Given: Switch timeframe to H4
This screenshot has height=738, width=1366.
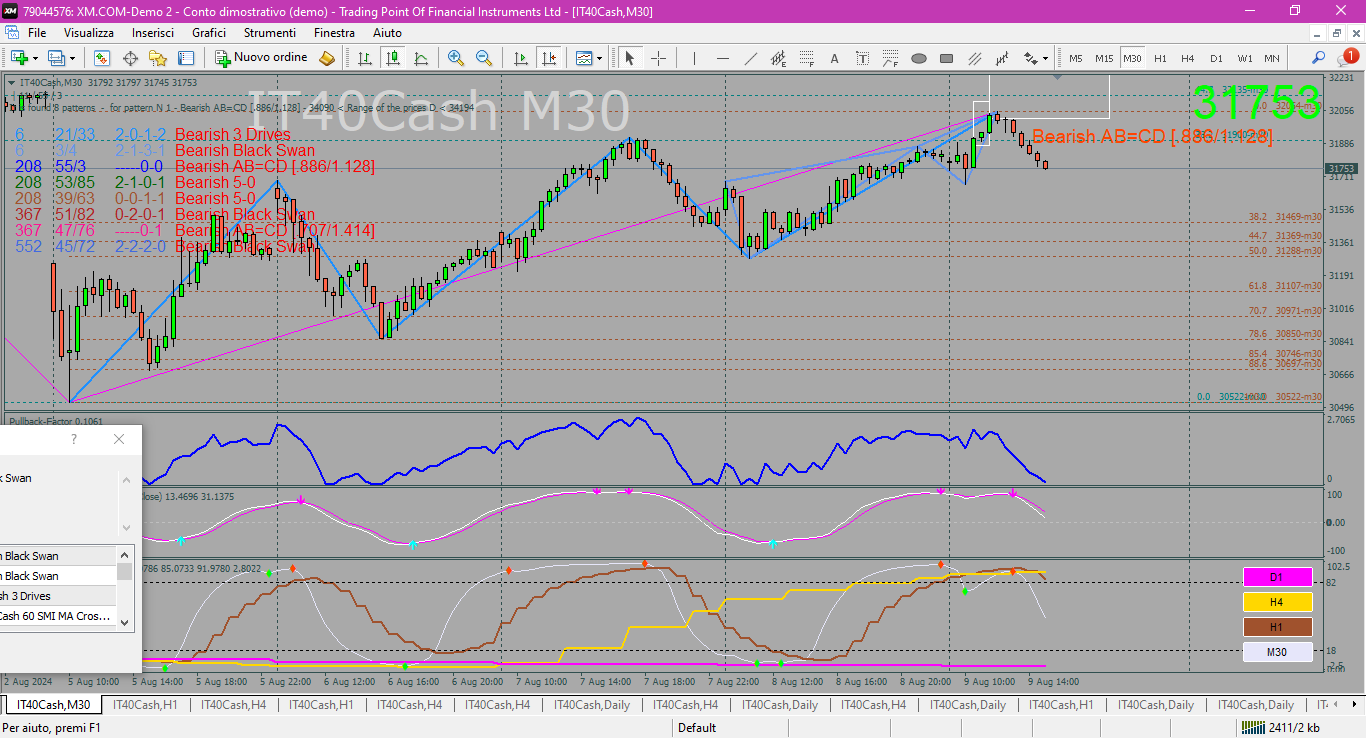Looking at the screenshot, I should click(1188, 58).
